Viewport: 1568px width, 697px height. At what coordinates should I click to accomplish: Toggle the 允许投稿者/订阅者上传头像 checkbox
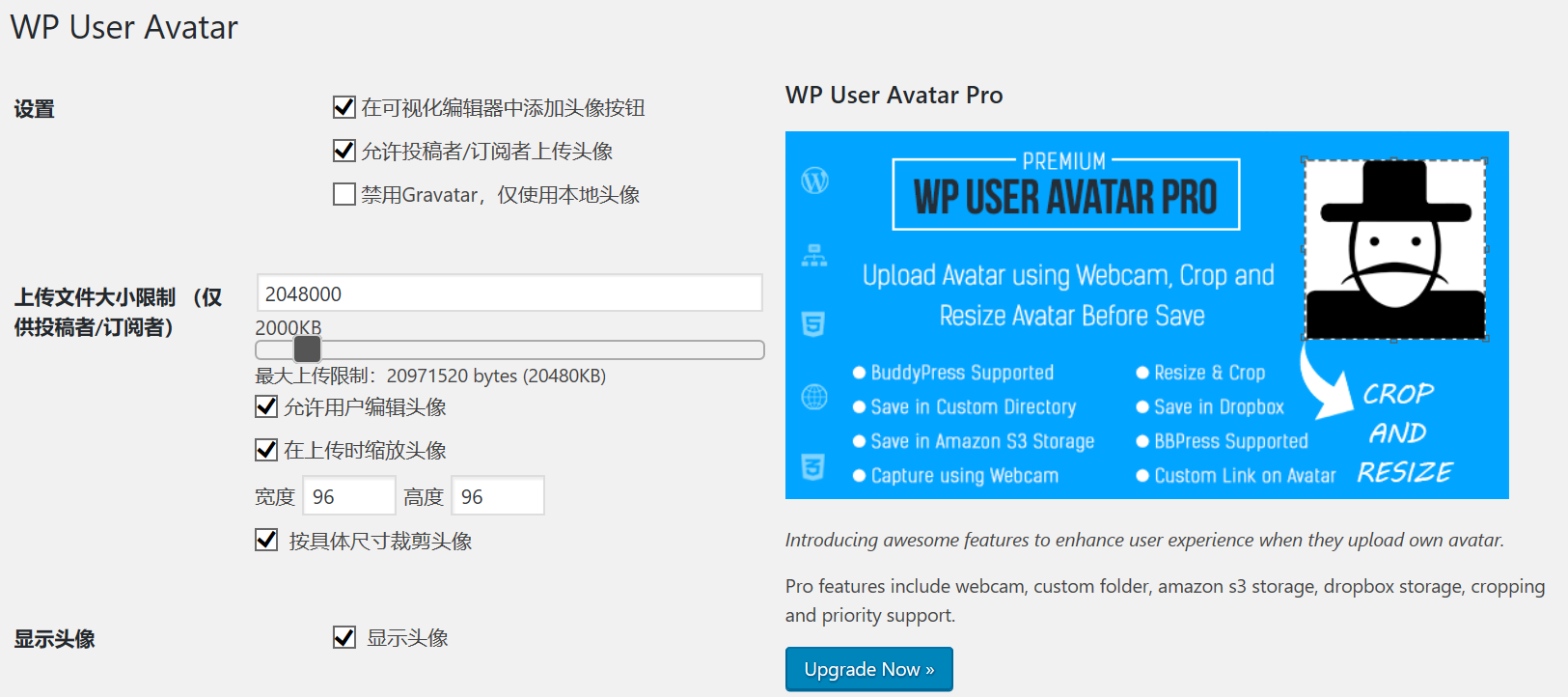pyautogui.click(x=344, y=151)
